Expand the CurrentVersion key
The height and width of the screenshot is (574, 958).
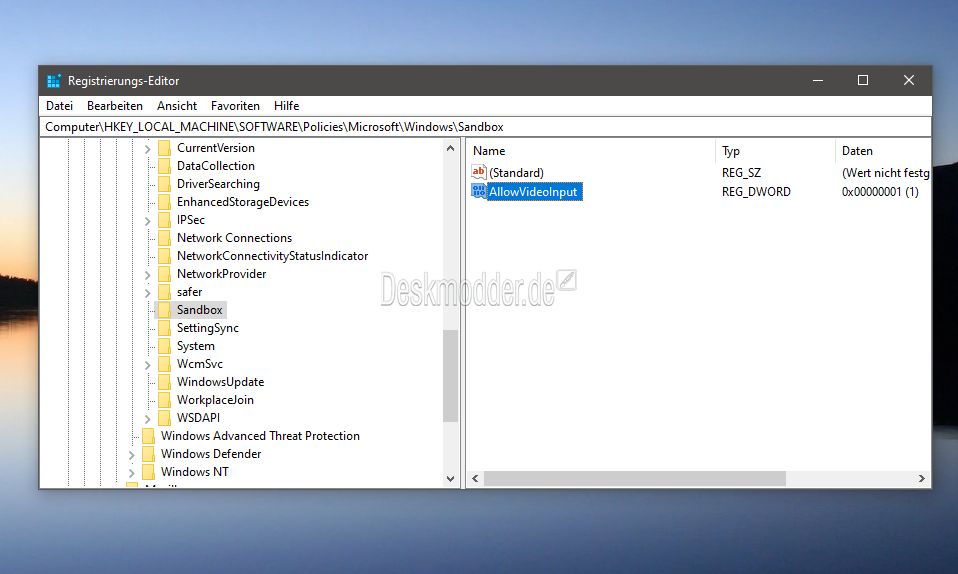[147, 149]
